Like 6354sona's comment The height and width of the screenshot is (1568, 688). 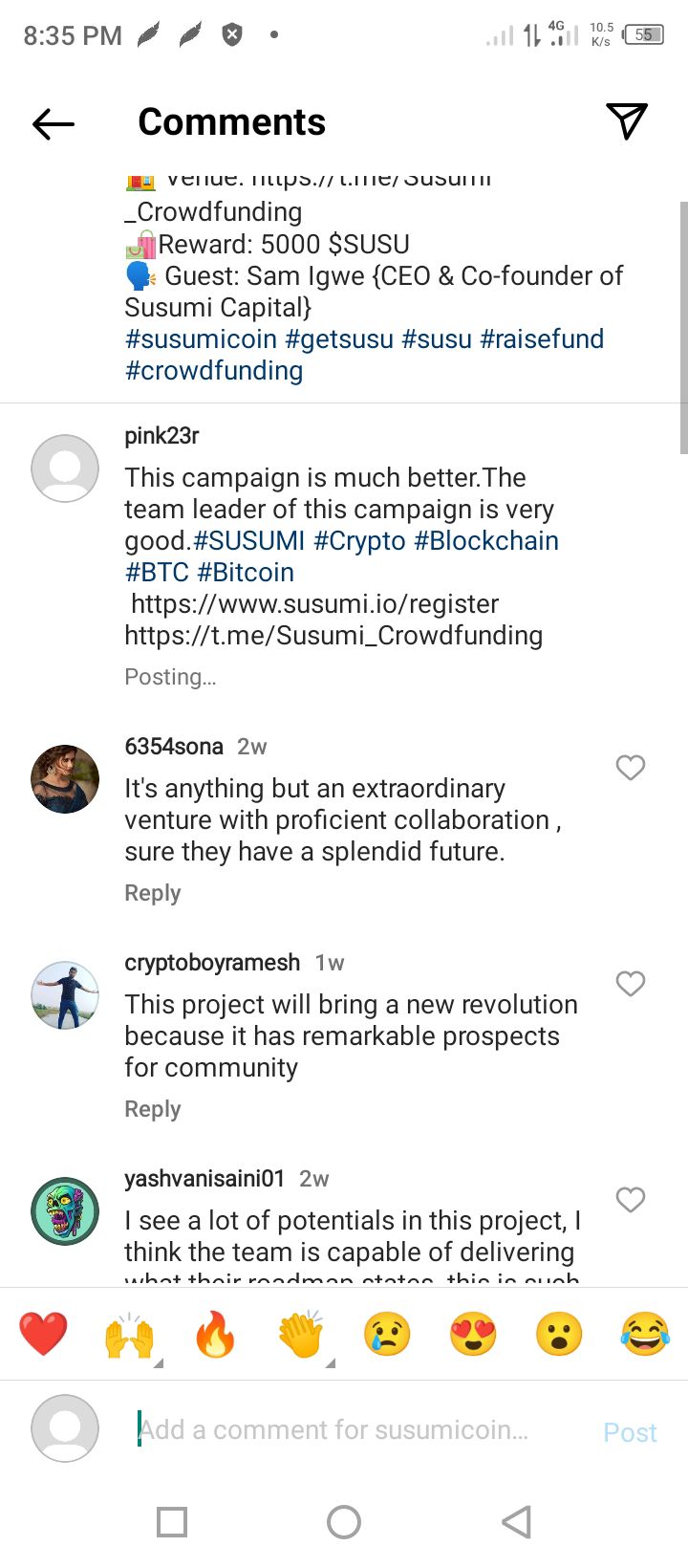630,768
